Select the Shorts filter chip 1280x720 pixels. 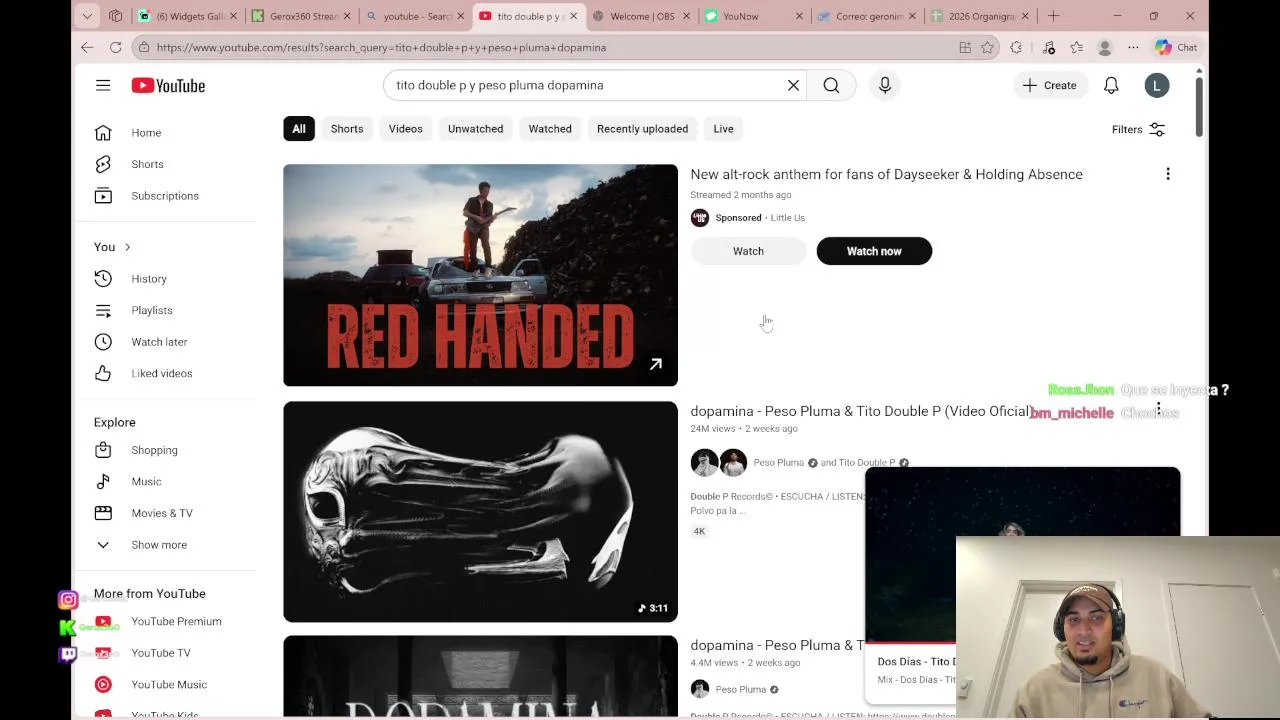pyautogui.click(x=347, y=128)
